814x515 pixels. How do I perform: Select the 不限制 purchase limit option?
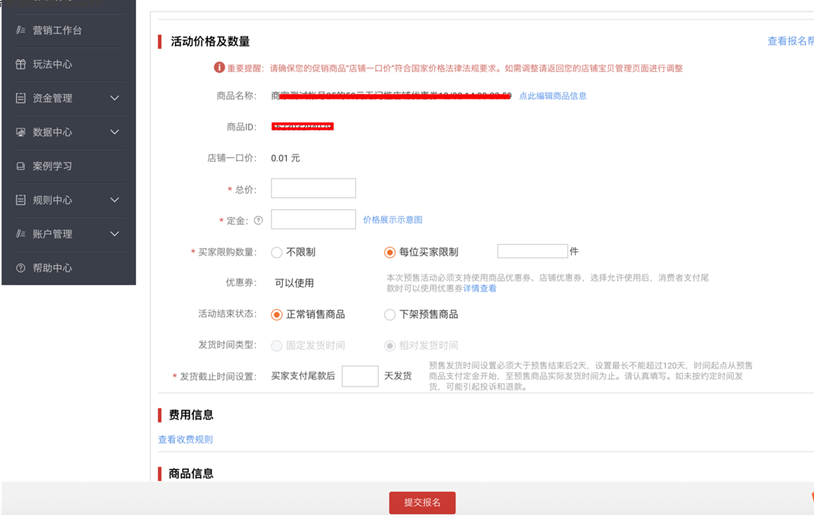(277, 253)
